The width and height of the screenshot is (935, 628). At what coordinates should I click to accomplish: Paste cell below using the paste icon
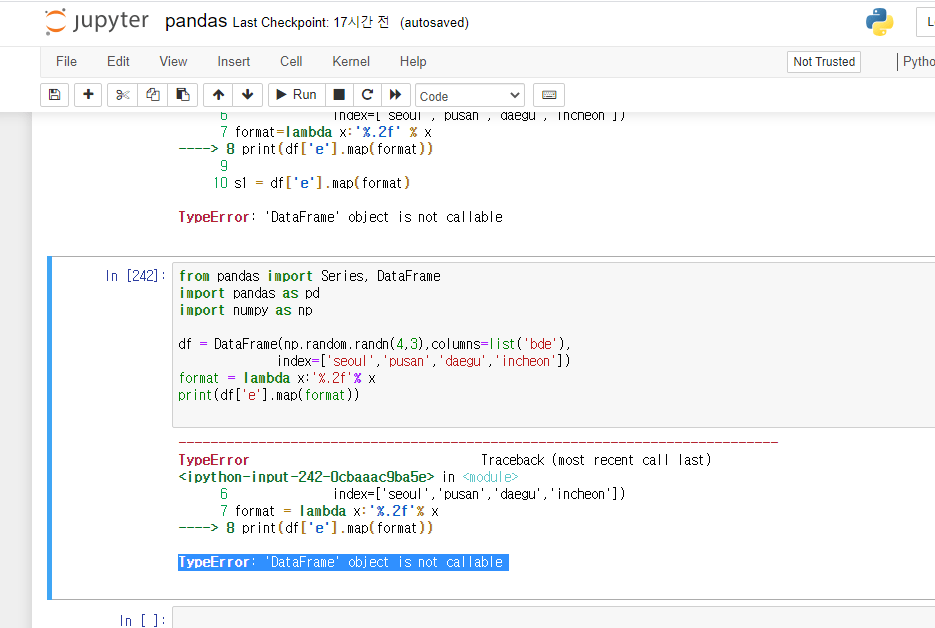coord(183,96)
